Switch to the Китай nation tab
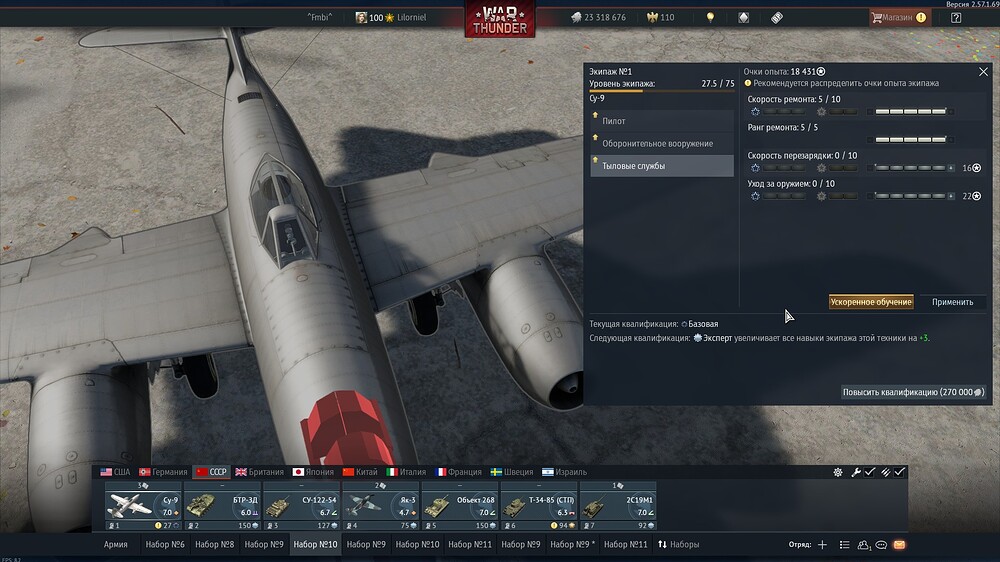This screenshot has height=562, width=1000. click(360, 472)
